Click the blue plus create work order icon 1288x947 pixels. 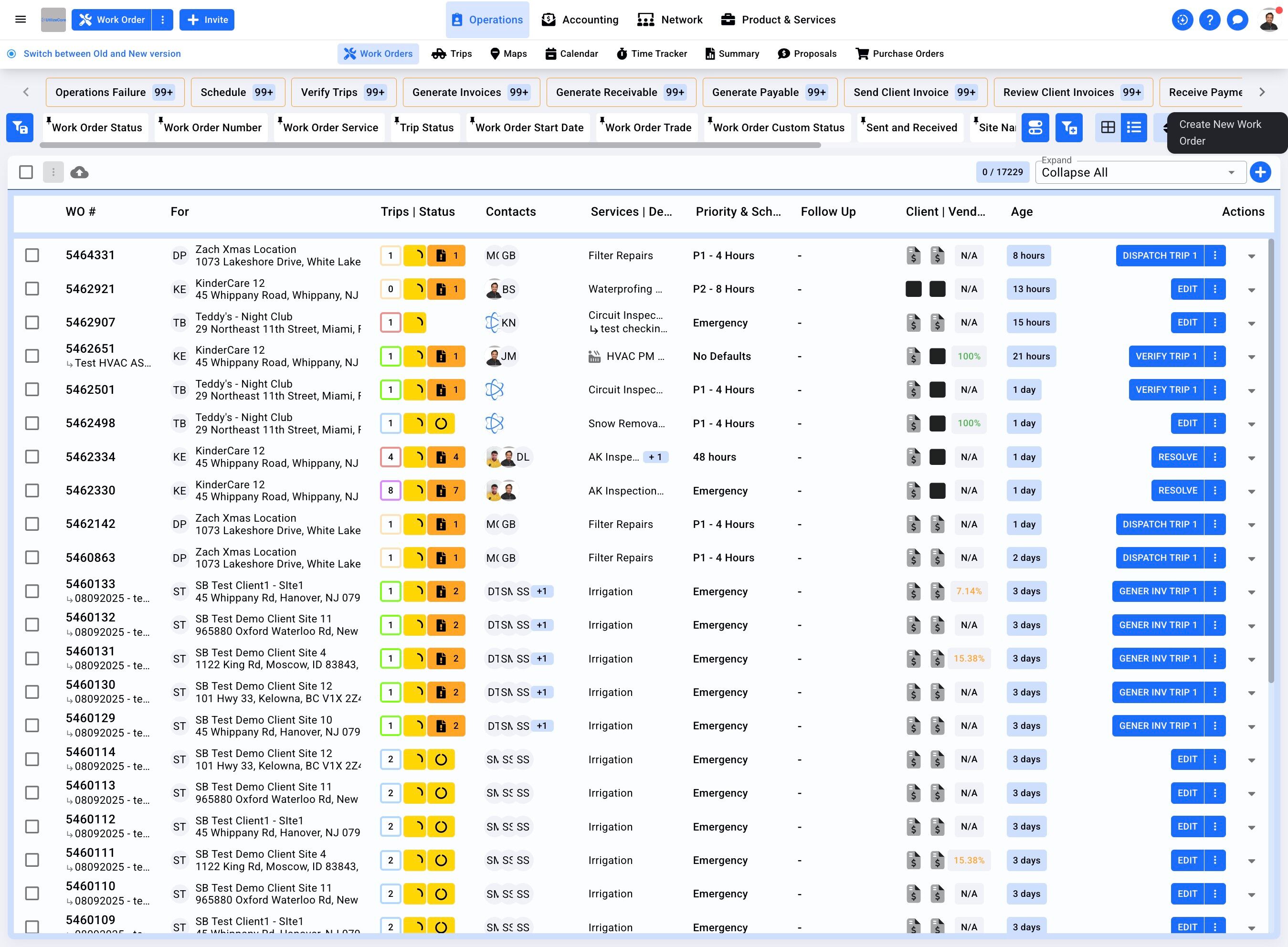click(1260, 172)
